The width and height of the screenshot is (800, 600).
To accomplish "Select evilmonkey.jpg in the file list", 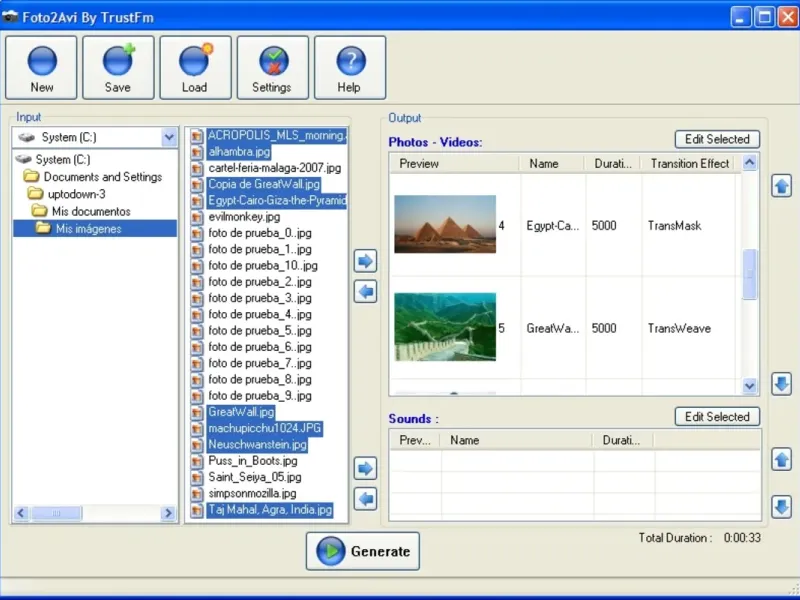I will (244, 217).
